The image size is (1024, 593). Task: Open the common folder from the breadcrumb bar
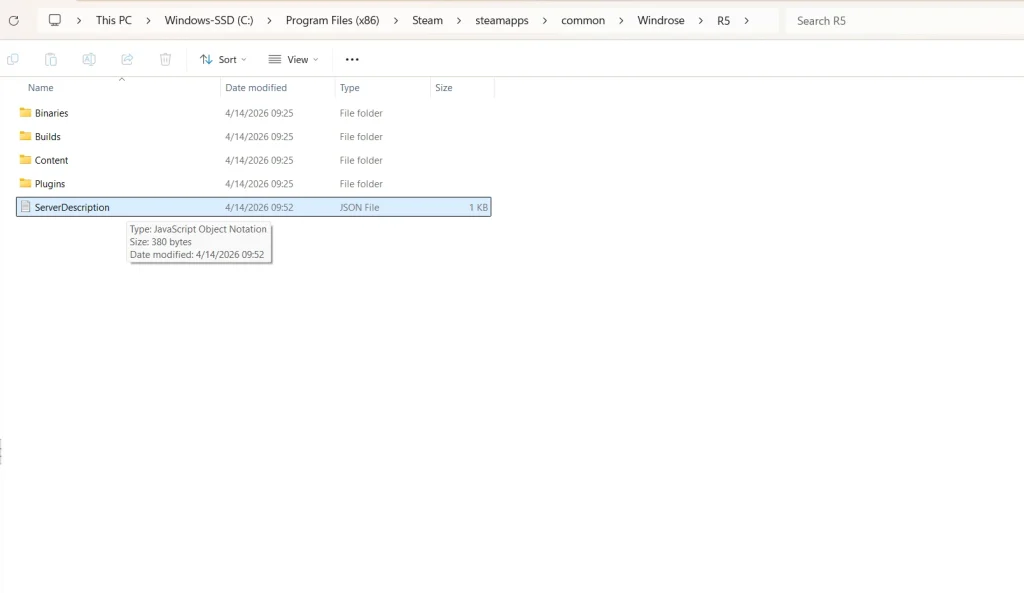[x=583, y=20]
